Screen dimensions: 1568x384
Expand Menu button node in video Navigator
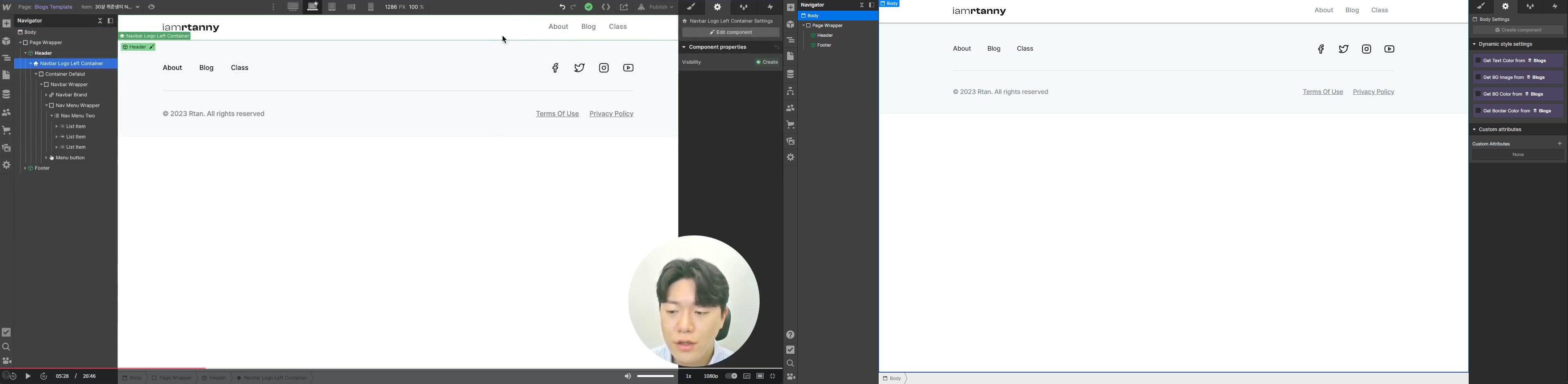46,158
